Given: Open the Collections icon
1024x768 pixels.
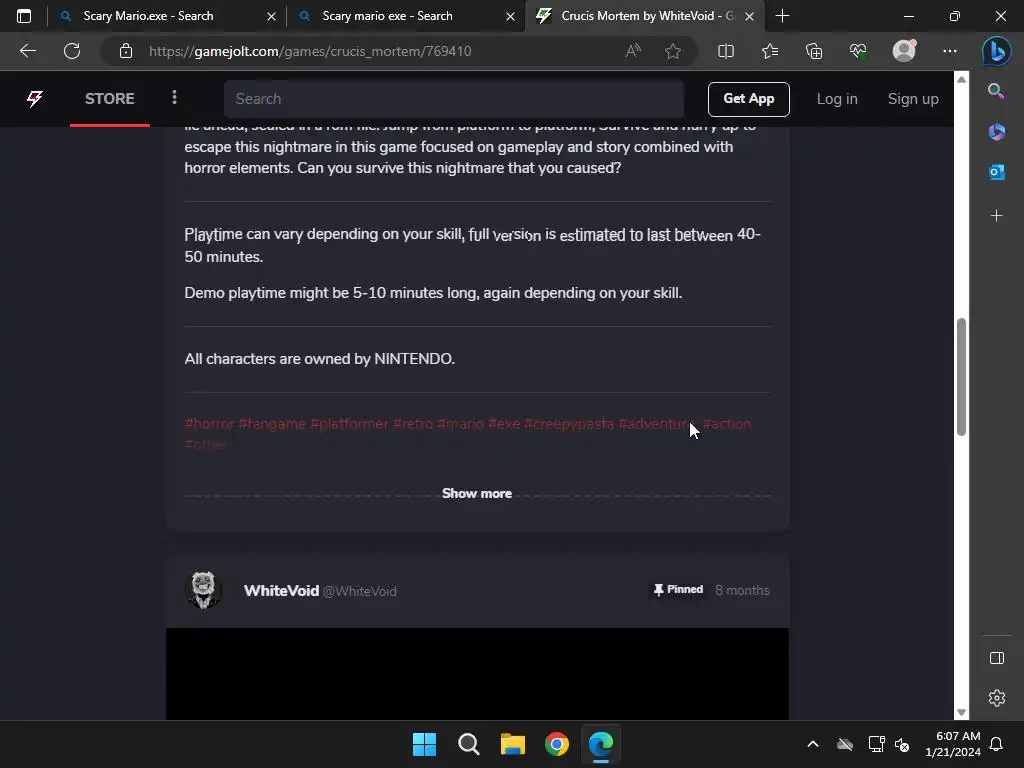Looking at the screenshot, I should pyautogui.click(x=814, y=51).
